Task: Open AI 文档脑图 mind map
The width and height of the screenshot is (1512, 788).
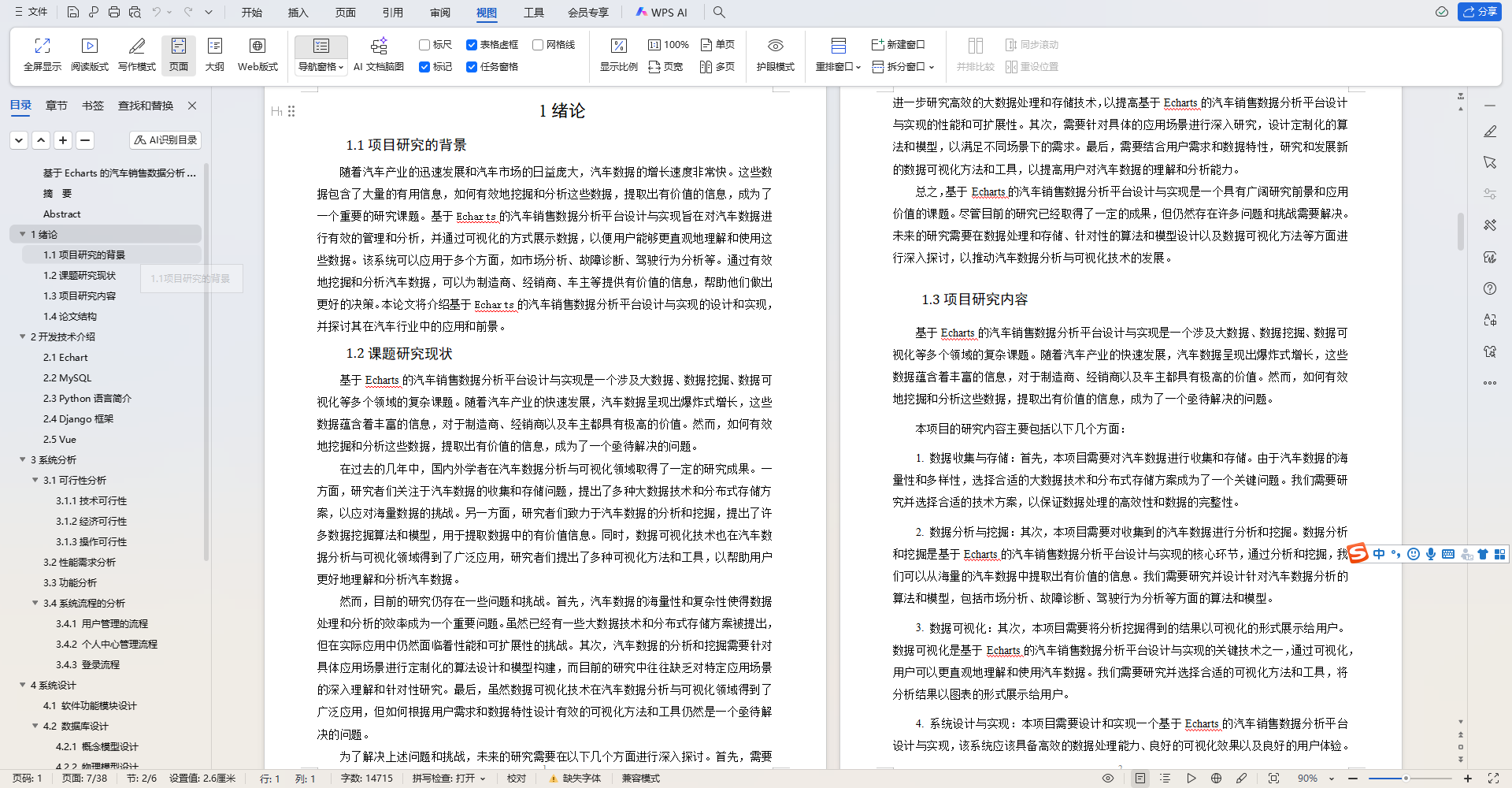Action: pyautogui.click(x=379, y=54)
